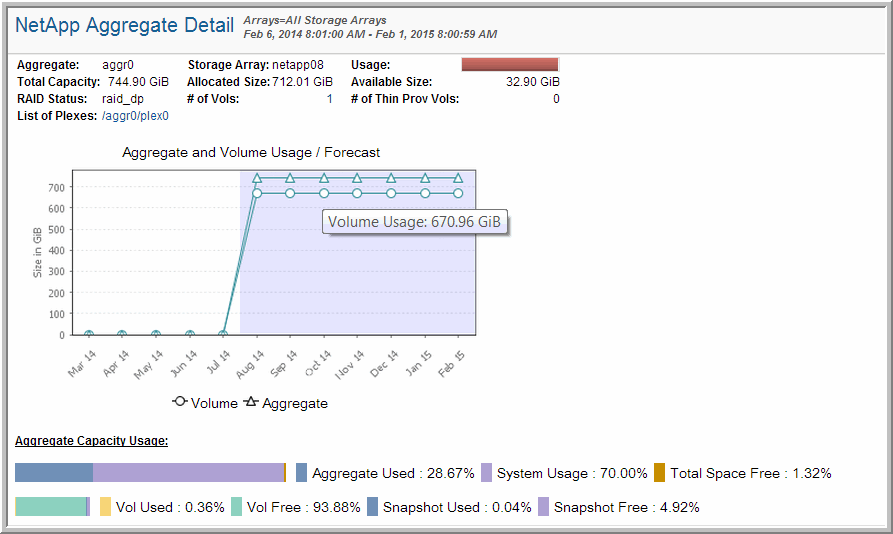Click the Dec 14 aggregate triangle point
893x534 pixels.
click(391, 178)
